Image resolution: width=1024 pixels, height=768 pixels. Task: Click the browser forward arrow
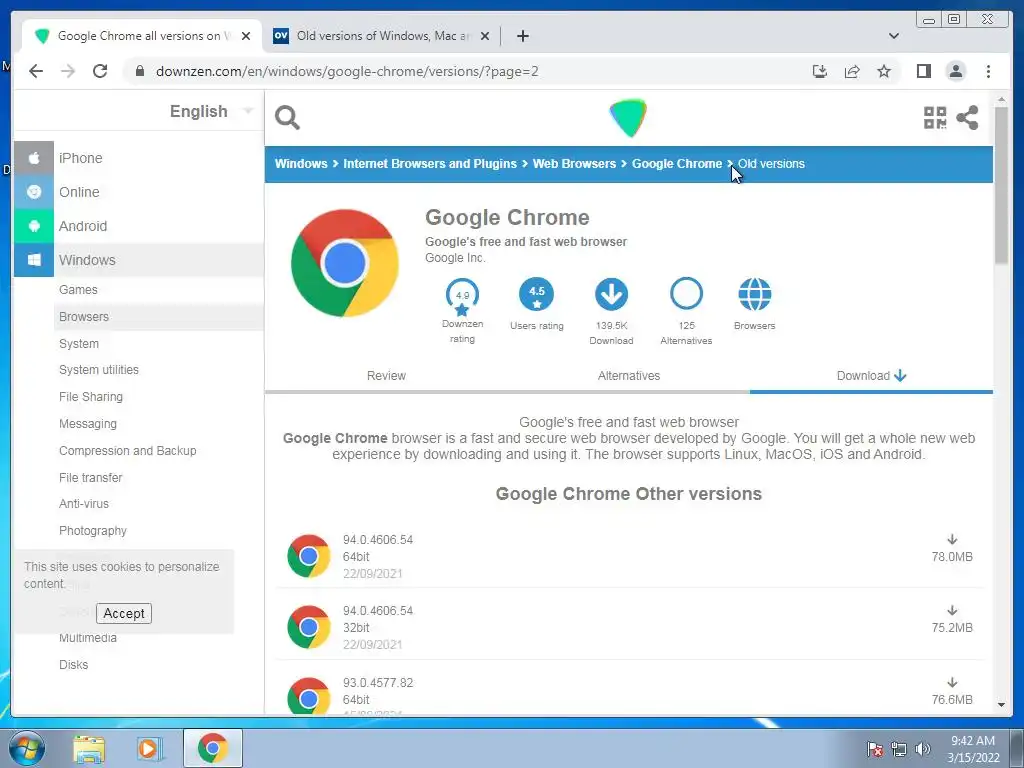[68, 71]
